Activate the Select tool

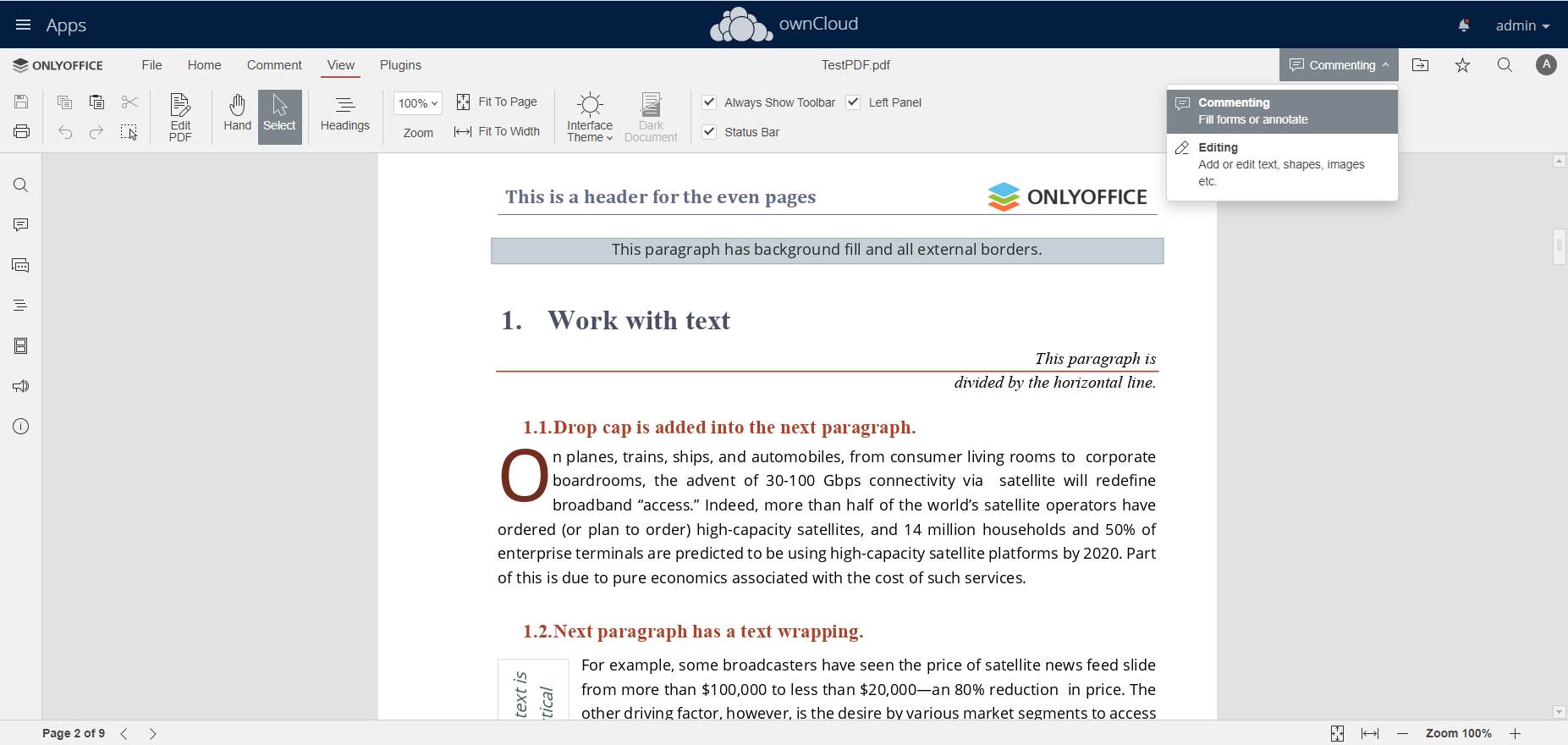(279, 117)
